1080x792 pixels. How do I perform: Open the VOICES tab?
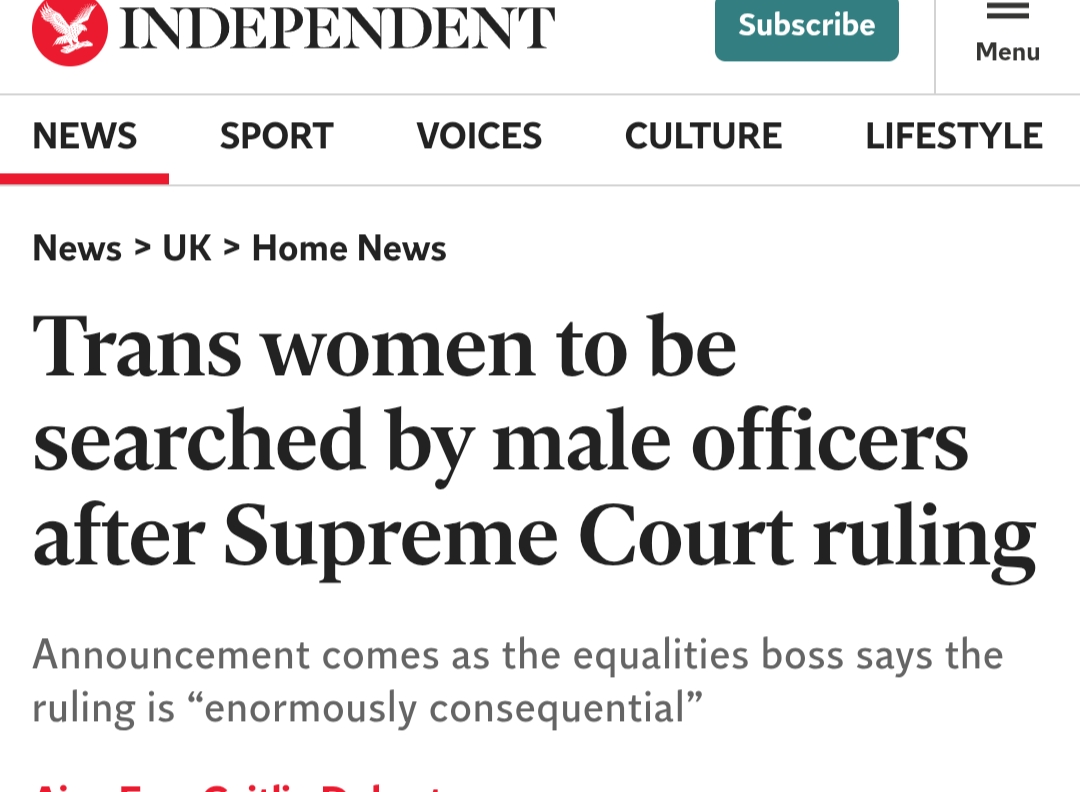coord(479,136)
